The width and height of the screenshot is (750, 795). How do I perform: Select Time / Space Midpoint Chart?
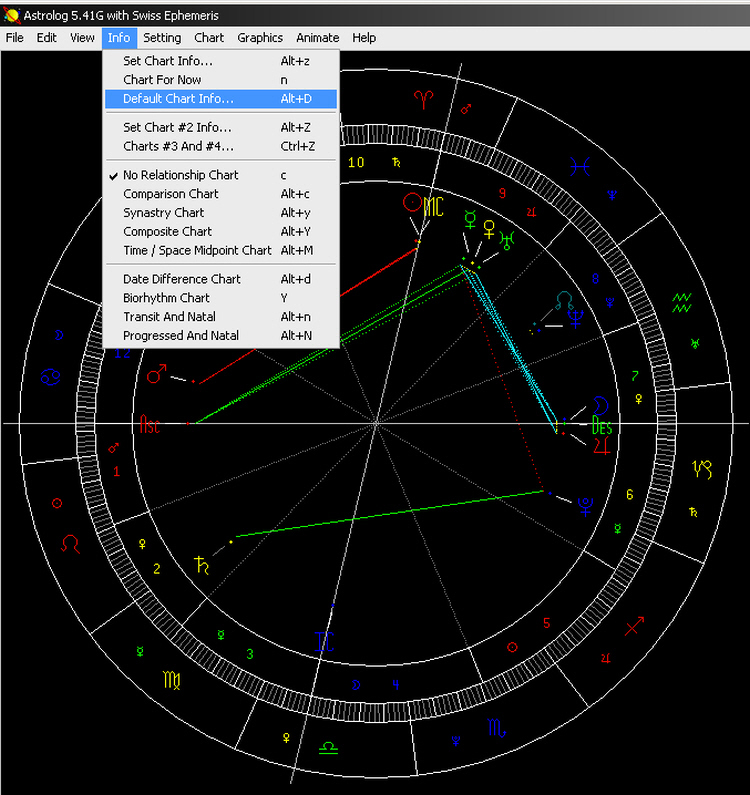221,250
